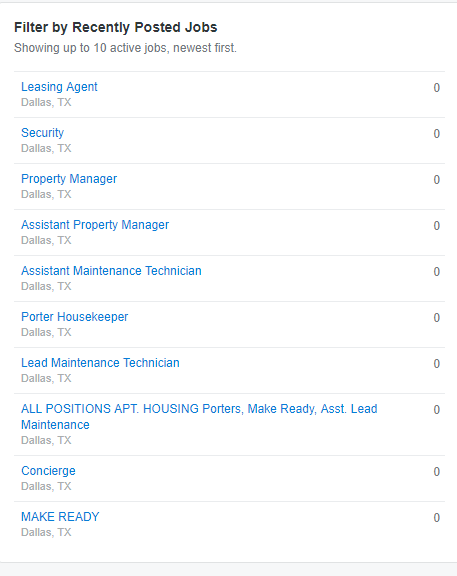This screenshot has width=457, height=576.
Task: Select the Property Manager job
Action: click(x=69, y=179)
